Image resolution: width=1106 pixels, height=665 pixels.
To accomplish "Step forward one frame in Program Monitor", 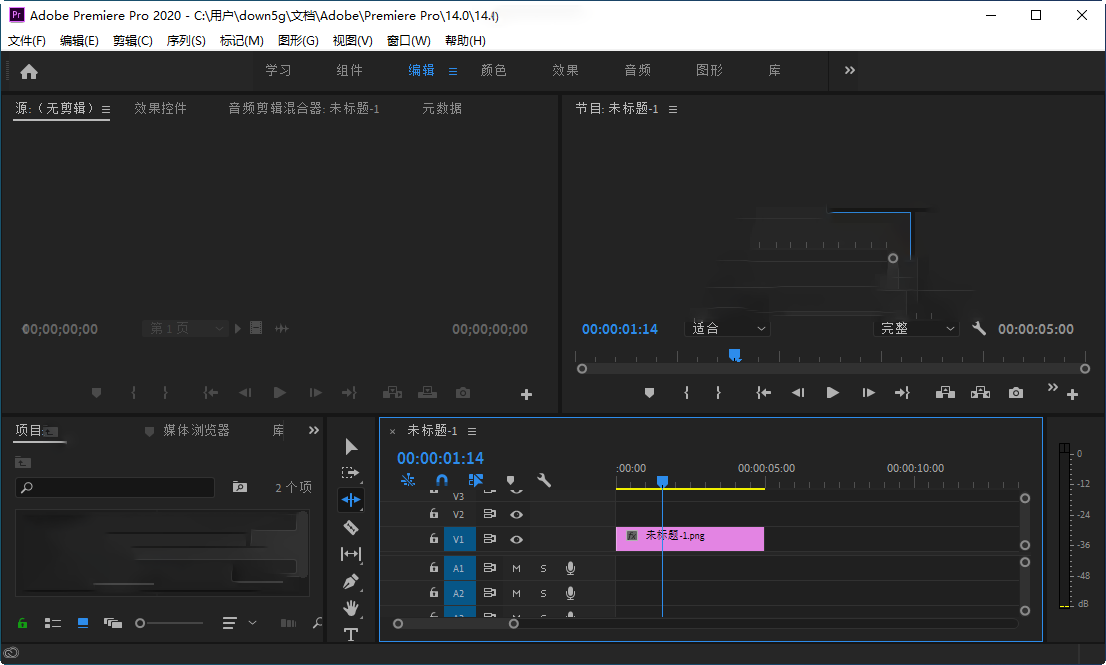I will pos(868,393).
